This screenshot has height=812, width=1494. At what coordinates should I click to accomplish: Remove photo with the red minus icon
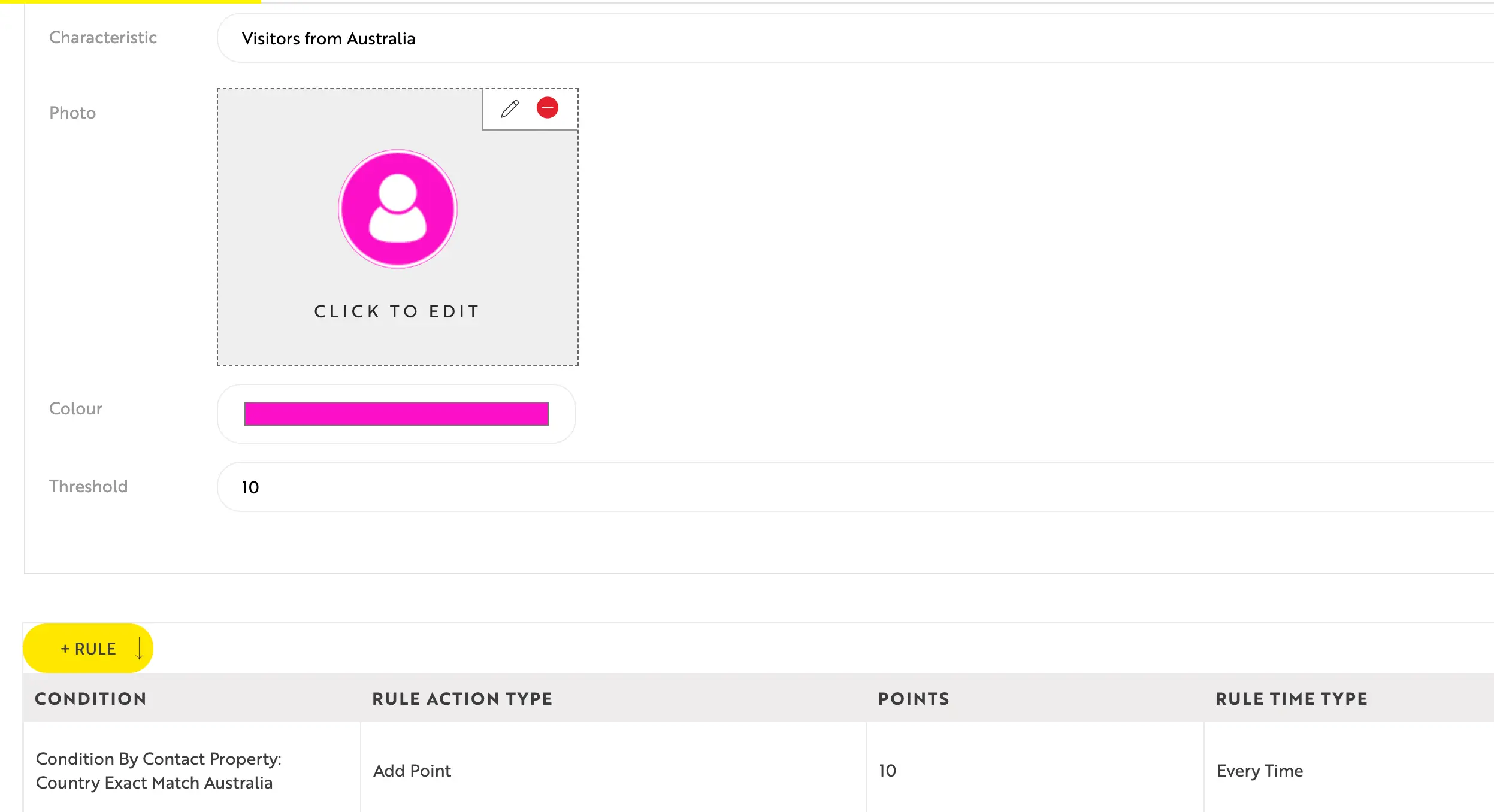click(x=547, y=108)
